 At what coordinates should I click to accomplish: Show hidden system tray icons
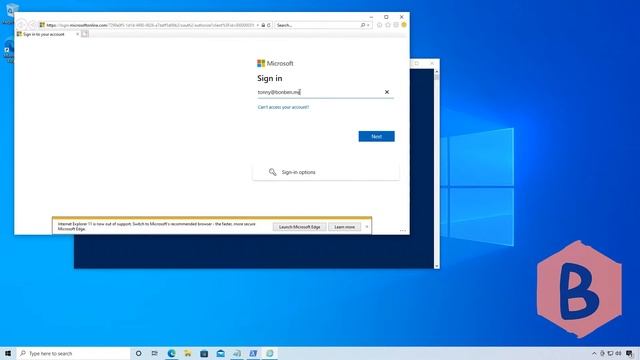point(594,353)
